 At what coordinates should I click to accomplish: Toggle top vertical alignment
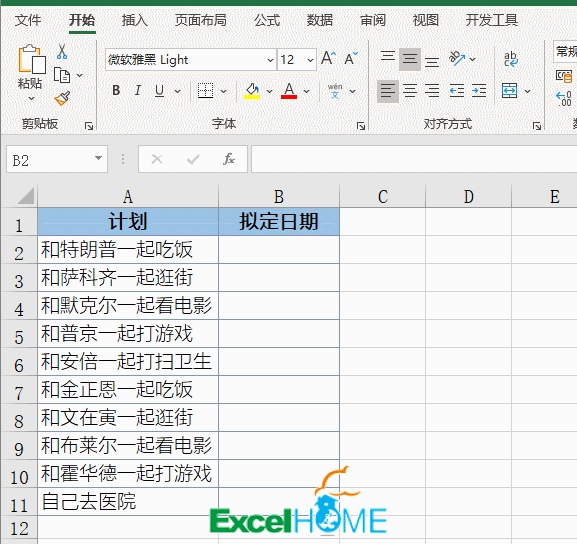tap(388, 57)
